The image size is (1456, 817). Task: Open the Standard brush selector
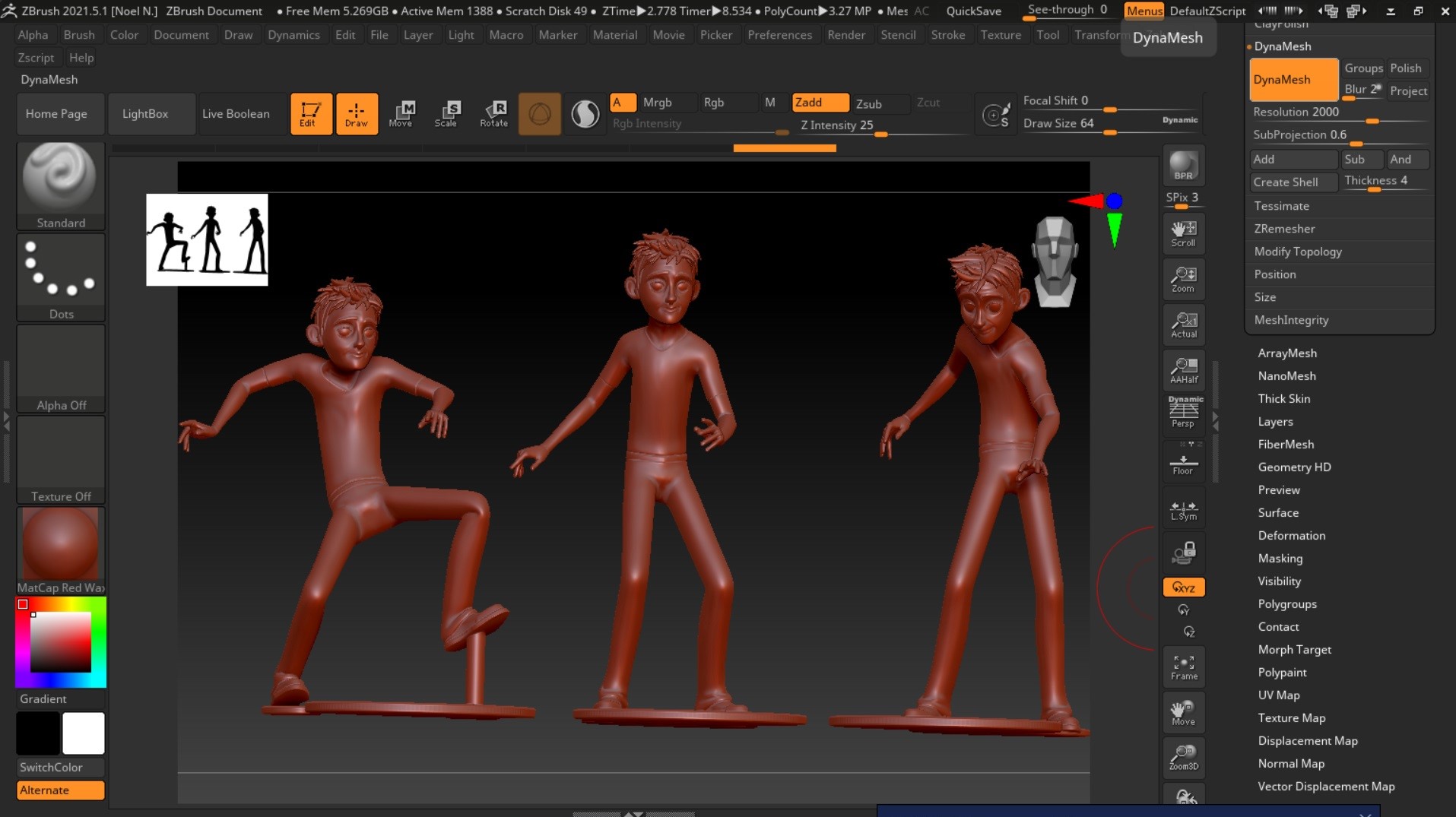(x=61, y=185)
